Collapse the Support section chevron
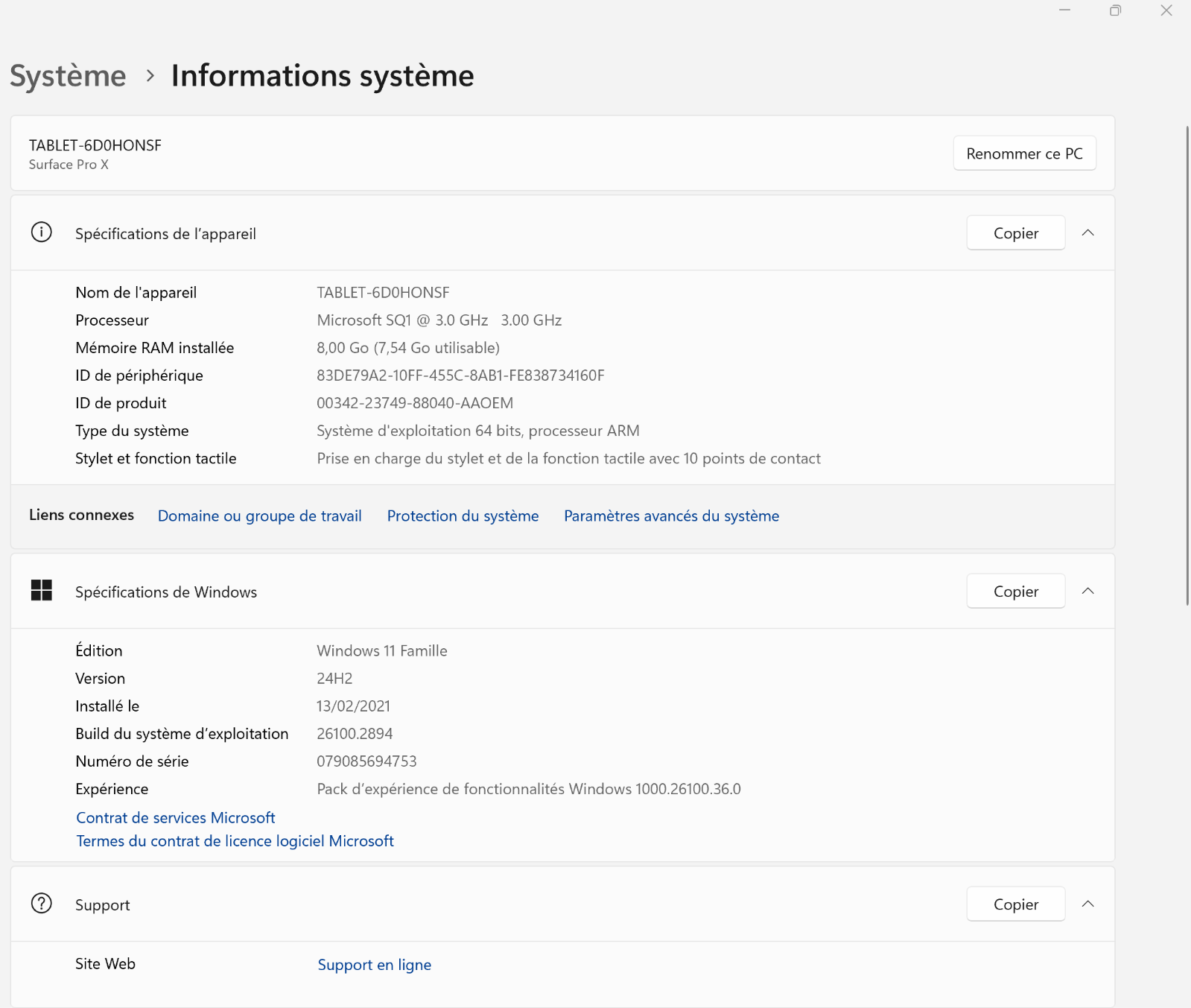 1087,904
